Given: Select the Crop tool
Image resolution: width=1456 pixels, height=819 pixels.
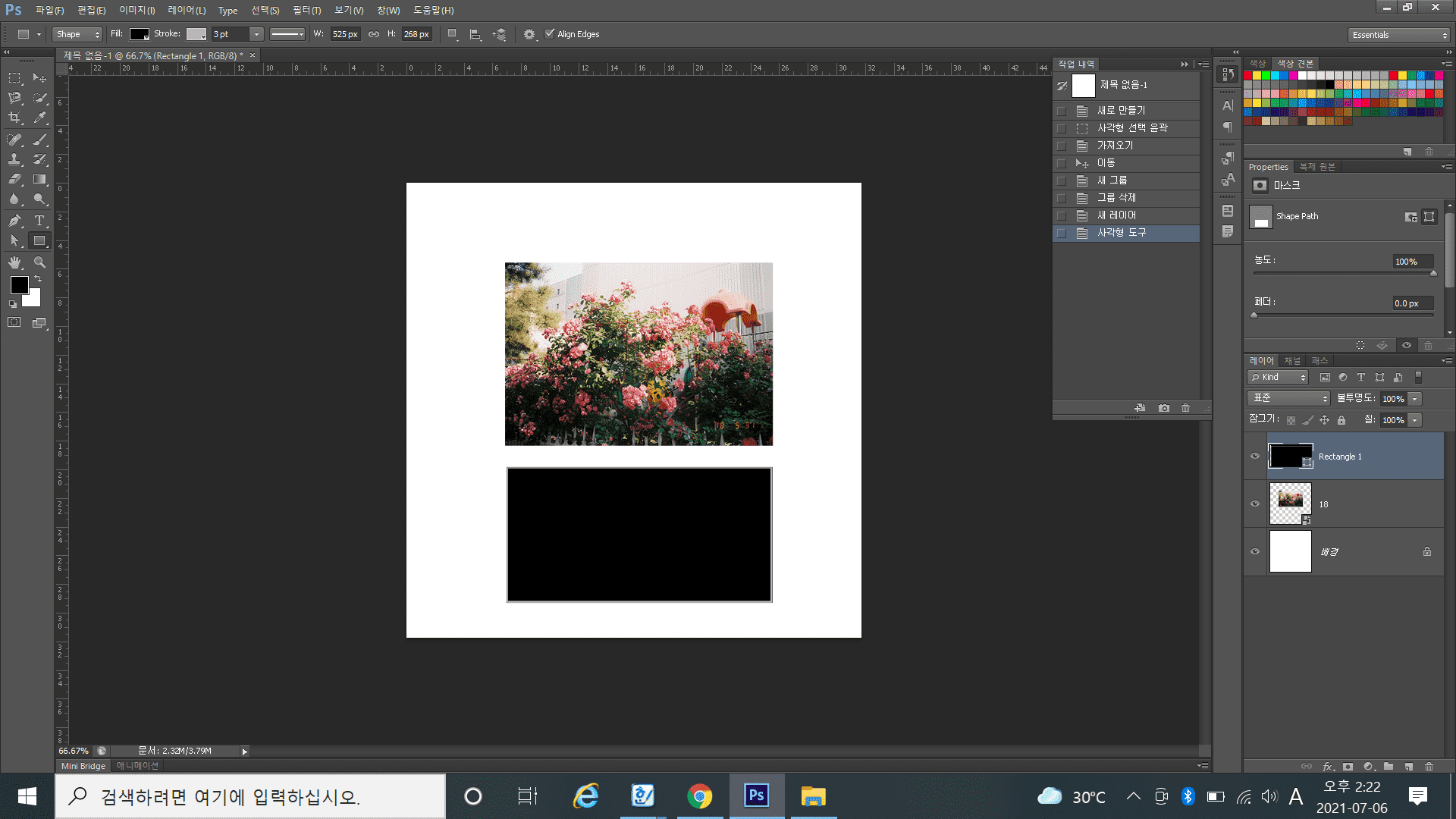Looking at the screenshot, I should (x=14, y=118).
